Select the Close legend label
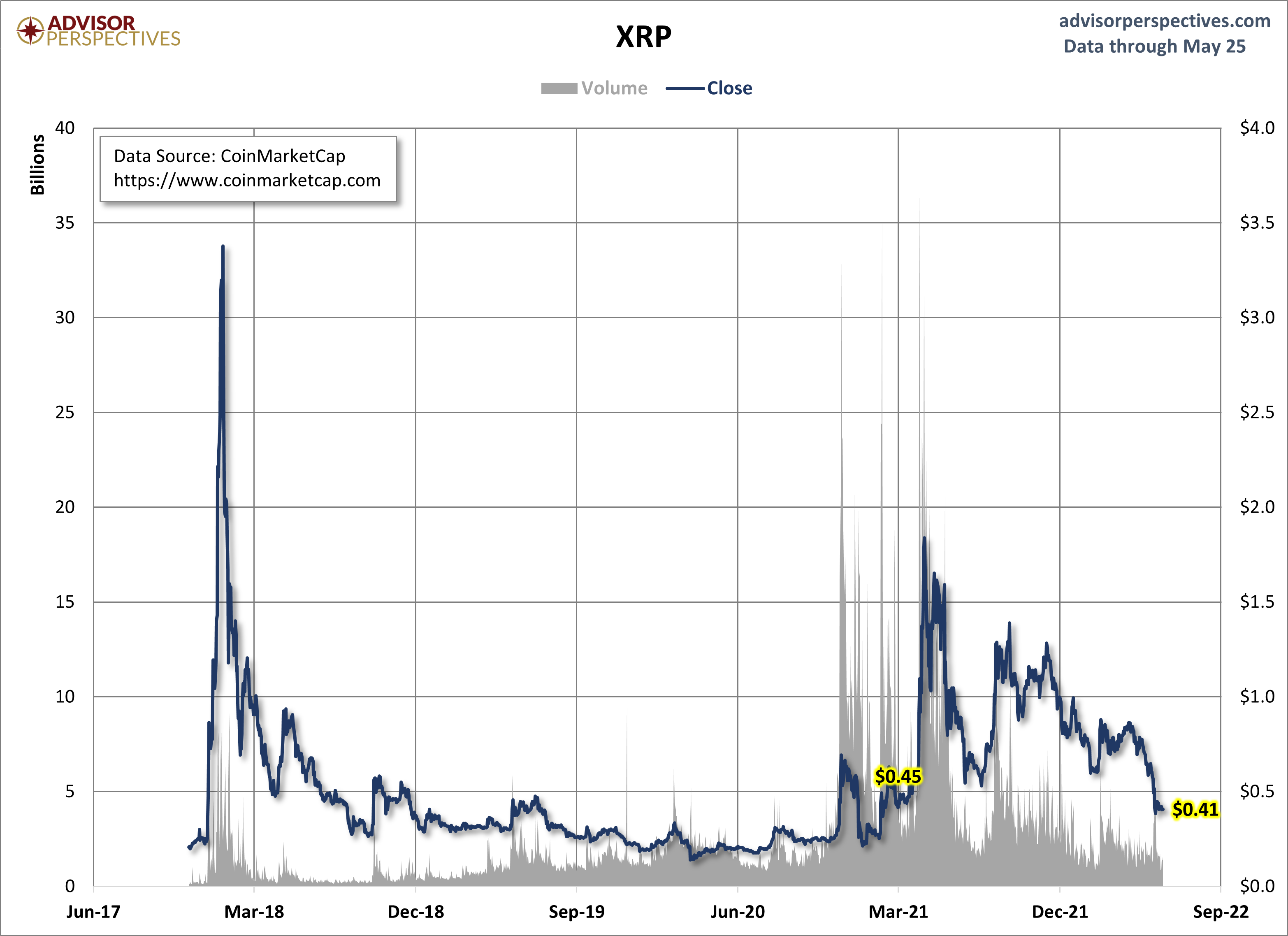Image resolution: width=1288 pixels, height=936 pixels. [729, 88]
